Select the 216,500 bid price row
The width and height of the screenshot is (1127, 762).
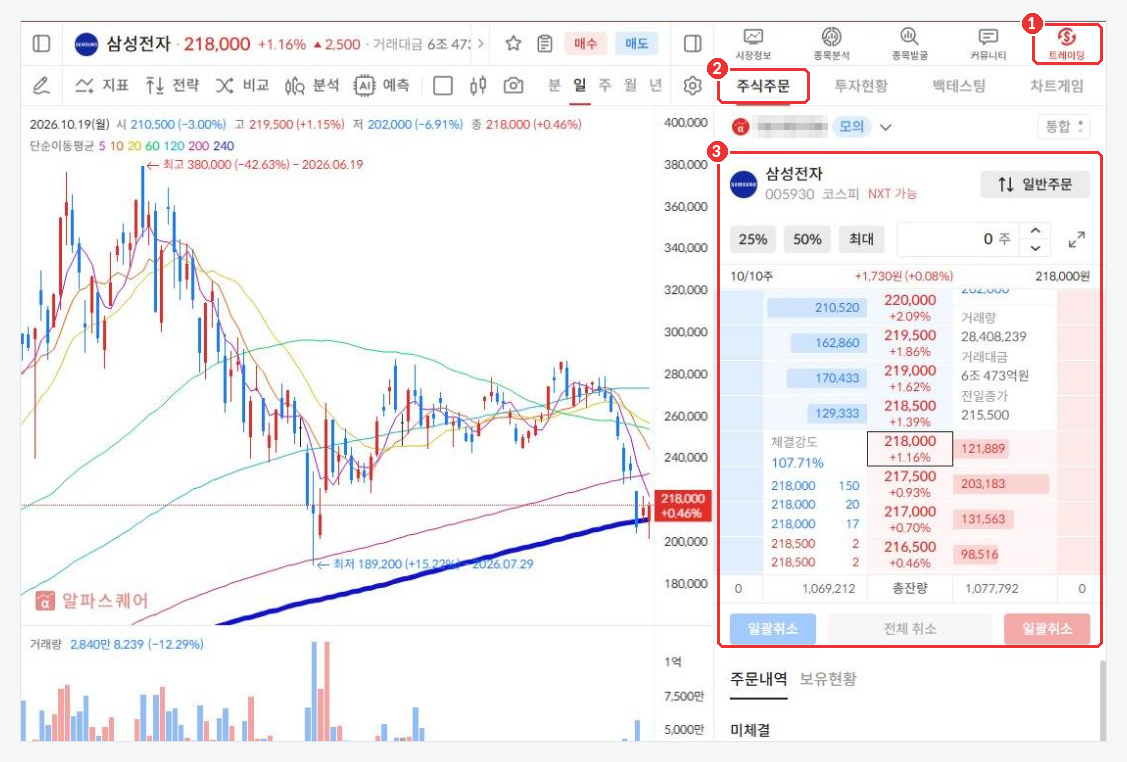(x=910, y=554)
